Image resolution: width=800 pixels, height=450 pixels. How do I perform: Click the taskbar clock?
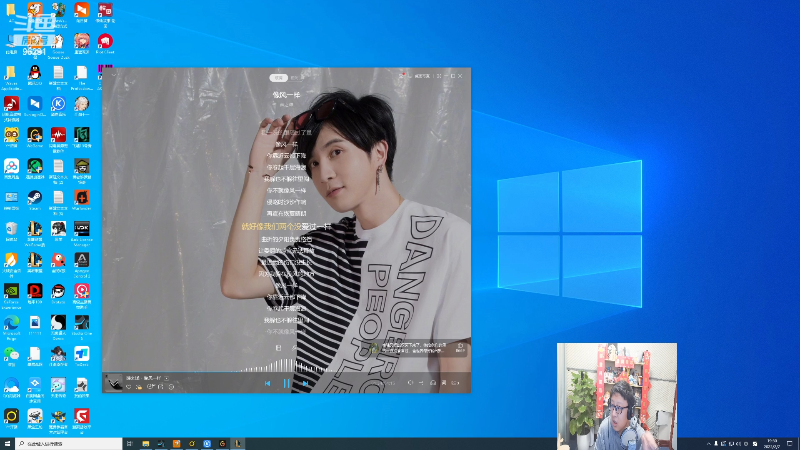pos(772,443)
